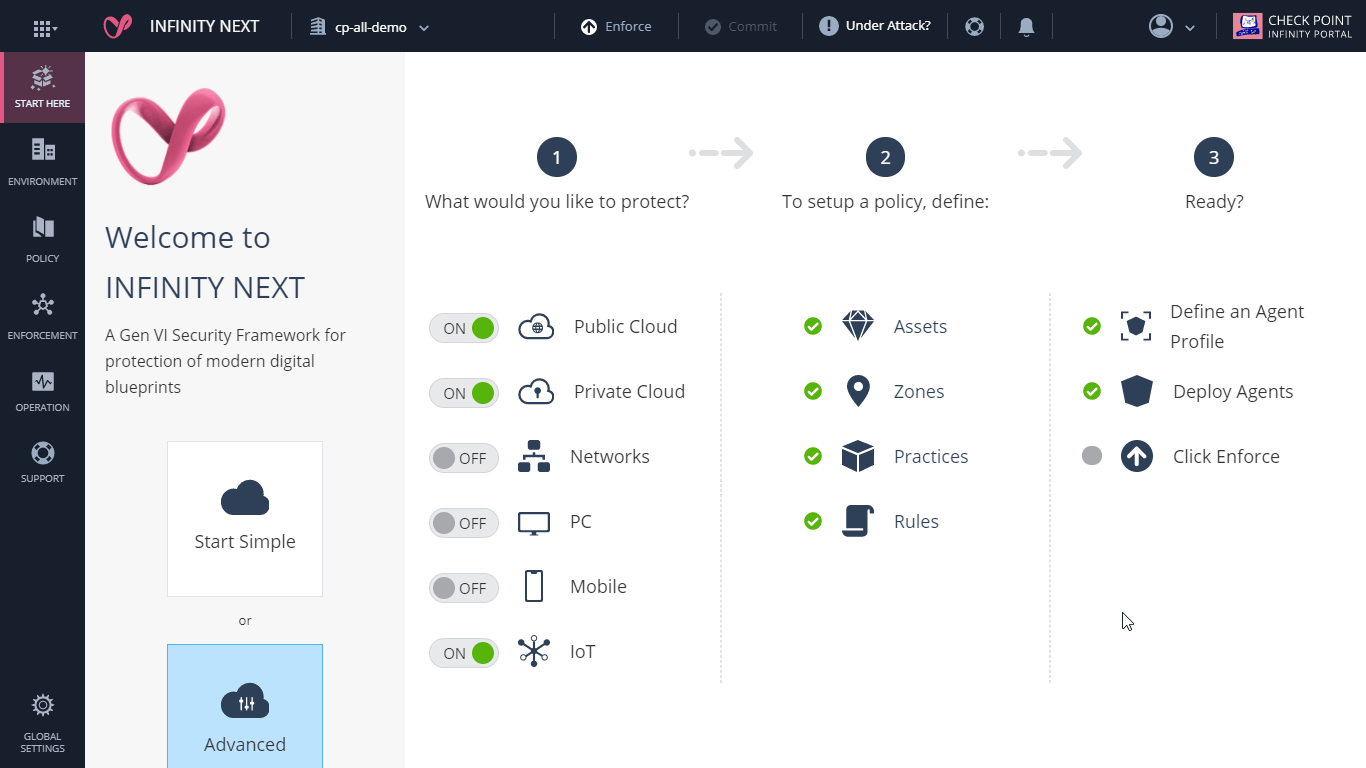Open the Start Here sidebar section
The height and width of the screenshot is (768, 1366).
click(43, 87)
